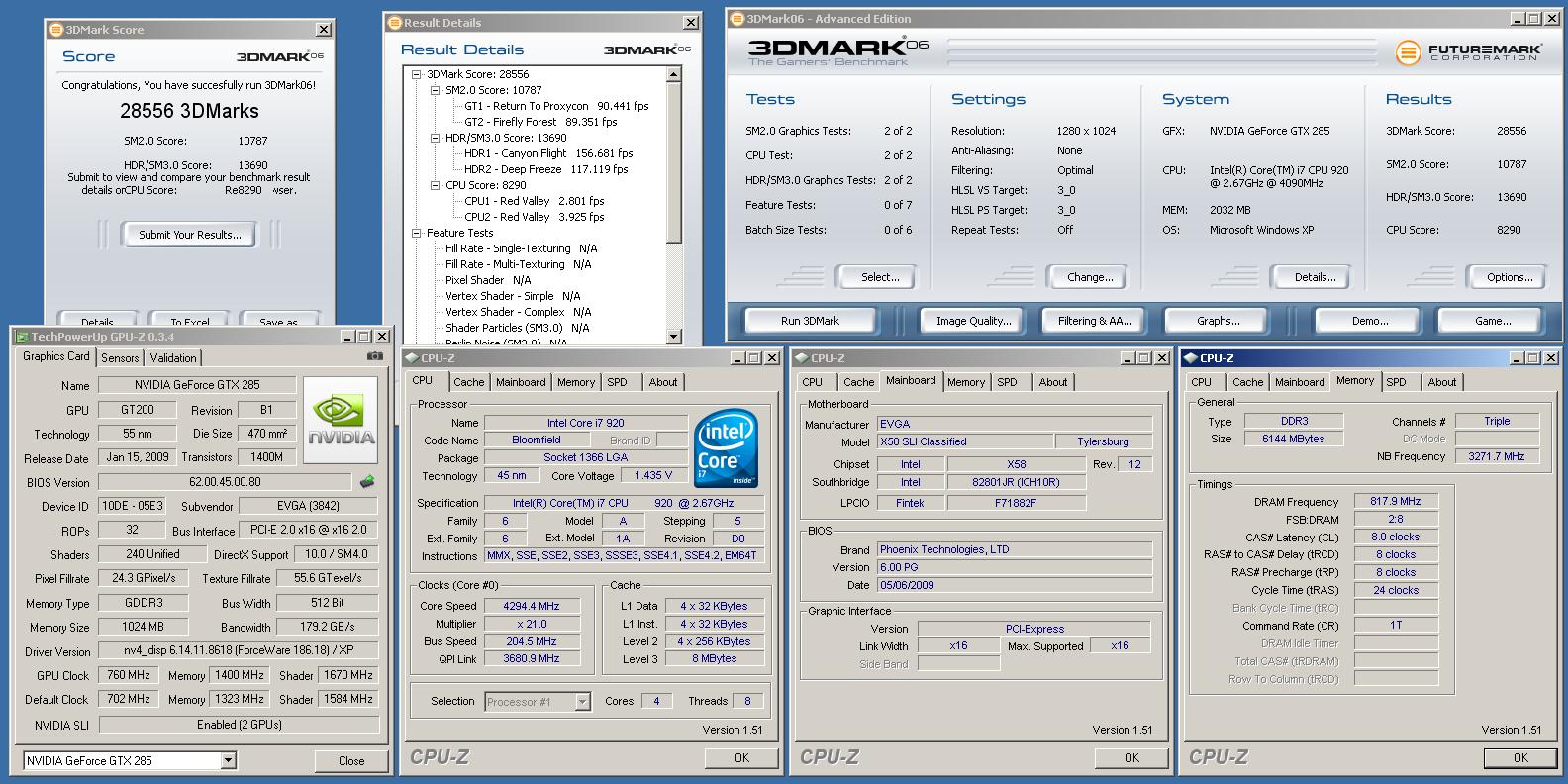The height and width of the screenshot is (784, 1568).
Task: Click the BIOS Version field in GPU-Z
Action: [227, 482]
